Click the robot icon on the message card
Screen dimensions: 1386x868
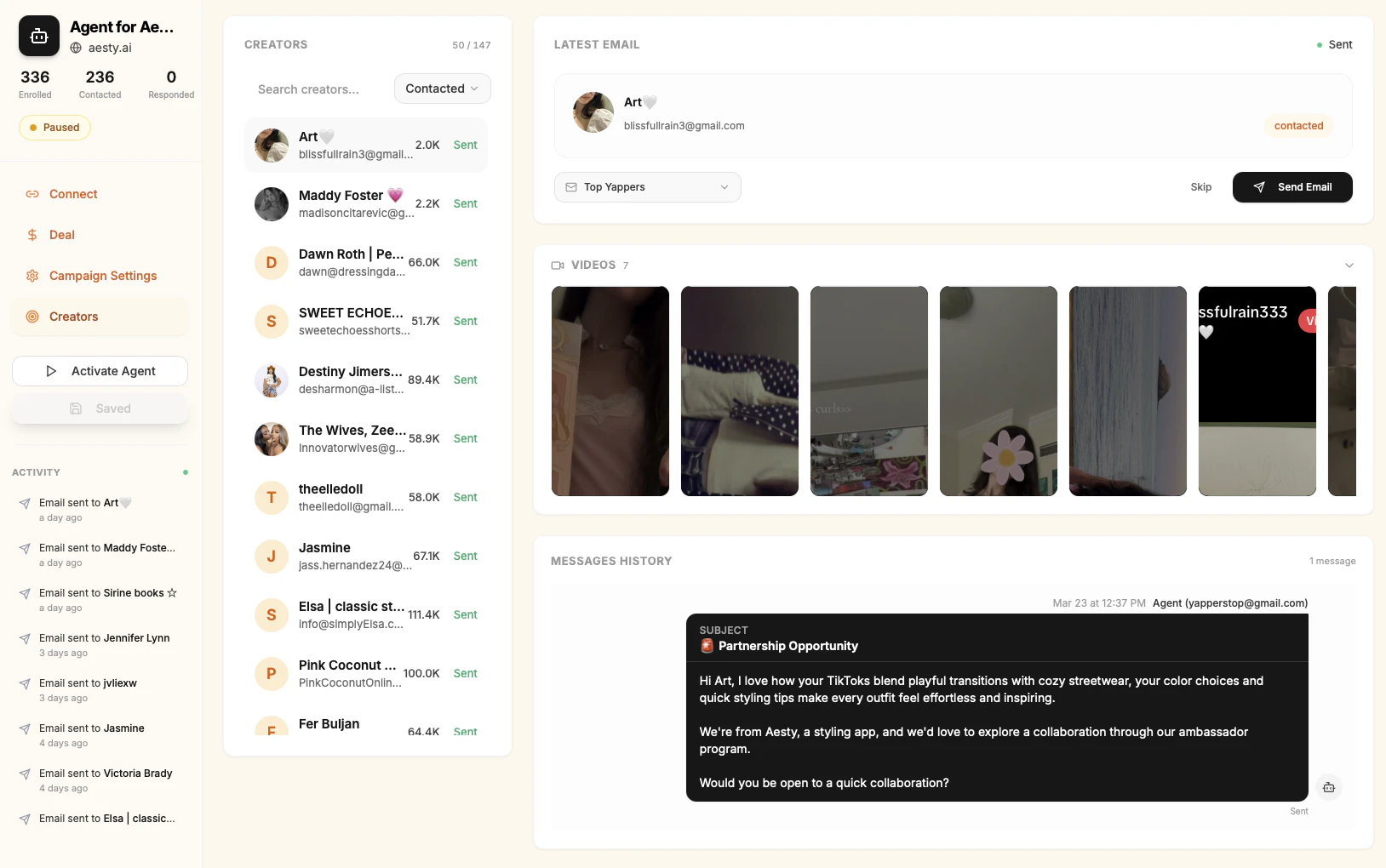click(x=1328, y=788)
